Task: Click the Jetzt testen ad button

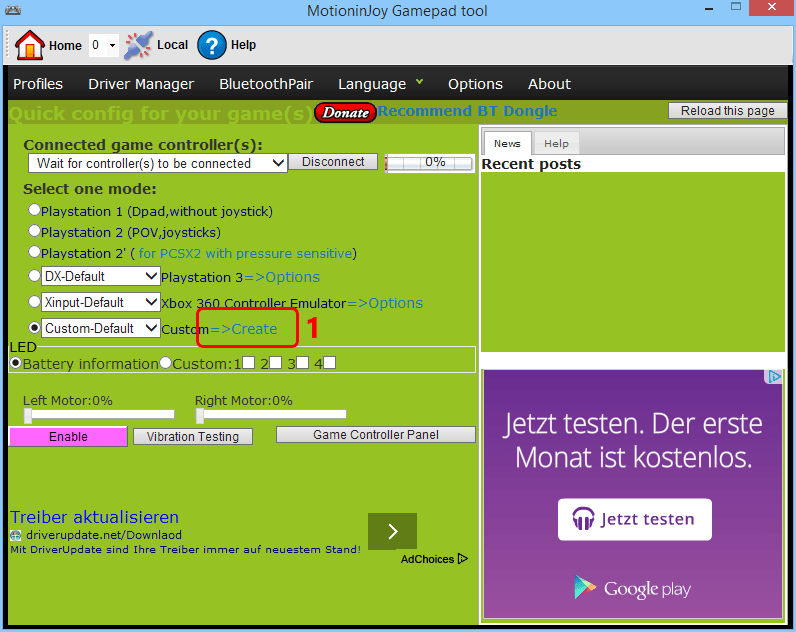Action: pos(635,519)
